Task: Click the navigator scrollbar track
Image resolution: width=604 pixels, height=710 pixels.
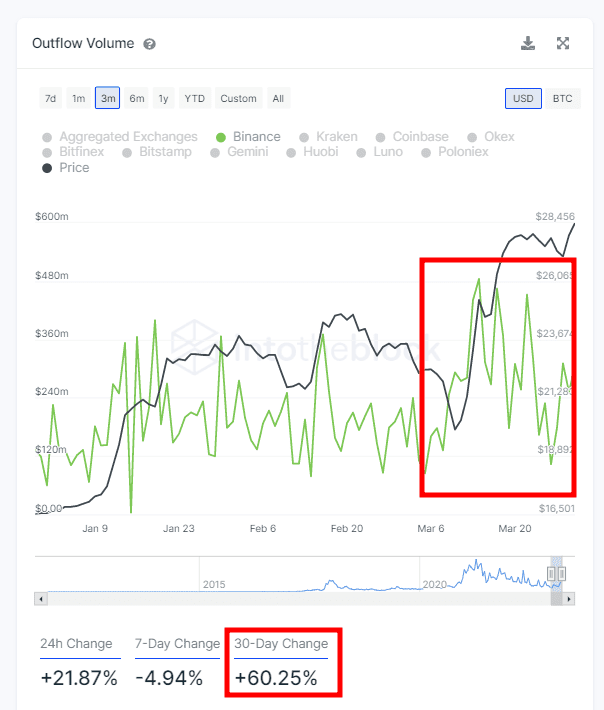Action: click(299, 599)
